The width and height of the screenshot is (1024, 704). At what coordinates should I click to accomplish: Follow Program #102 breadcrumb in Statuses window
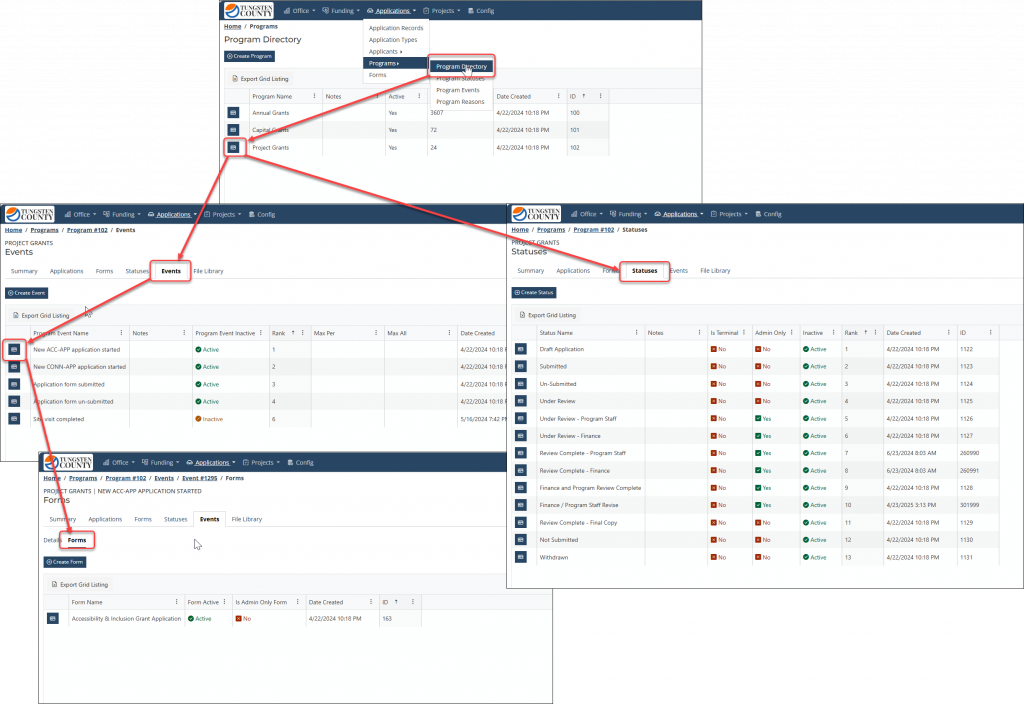tap(594, 230)
